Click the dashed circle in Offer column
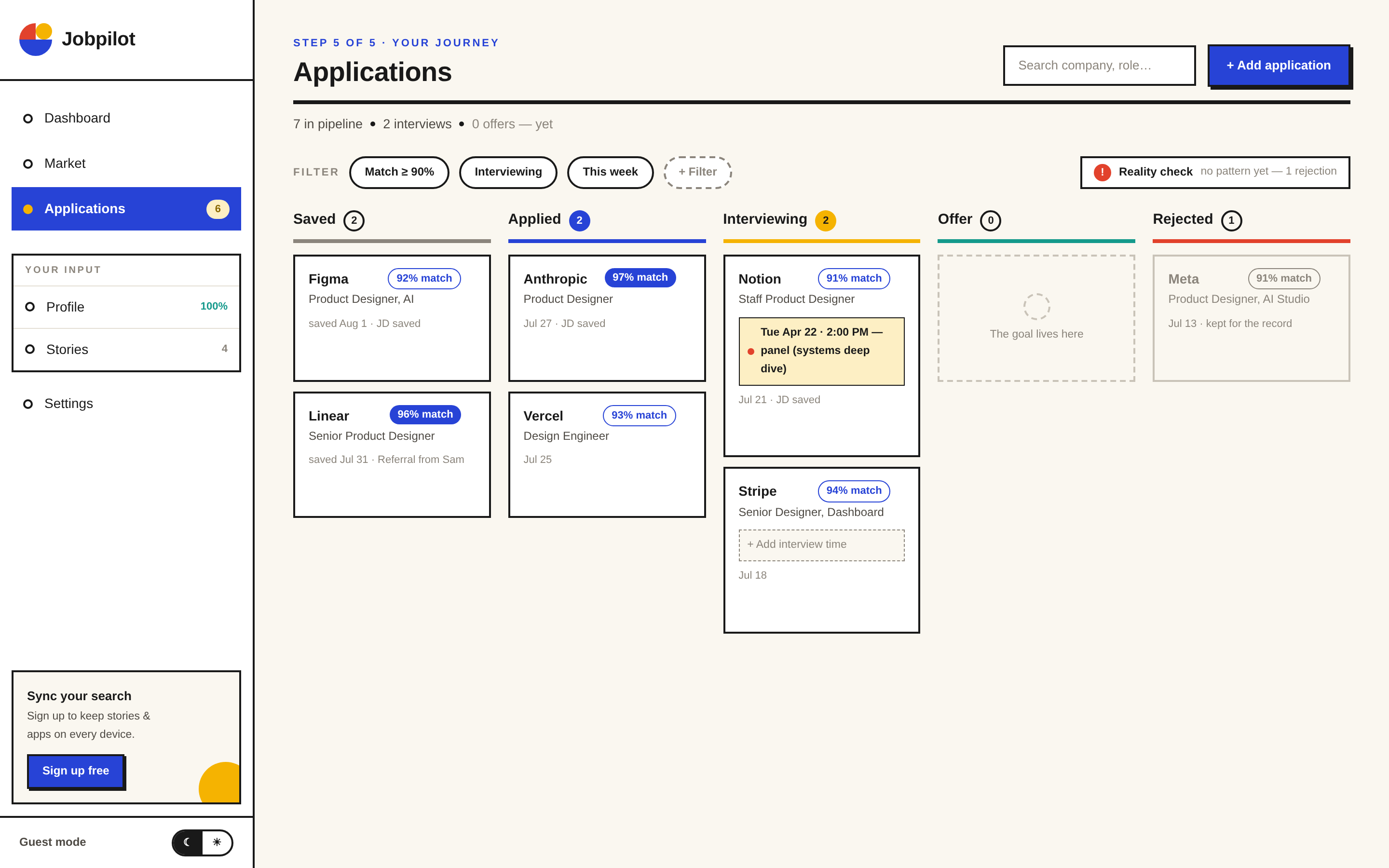This screenshot has height=868, width=1389. click(x=1036, y=307)
